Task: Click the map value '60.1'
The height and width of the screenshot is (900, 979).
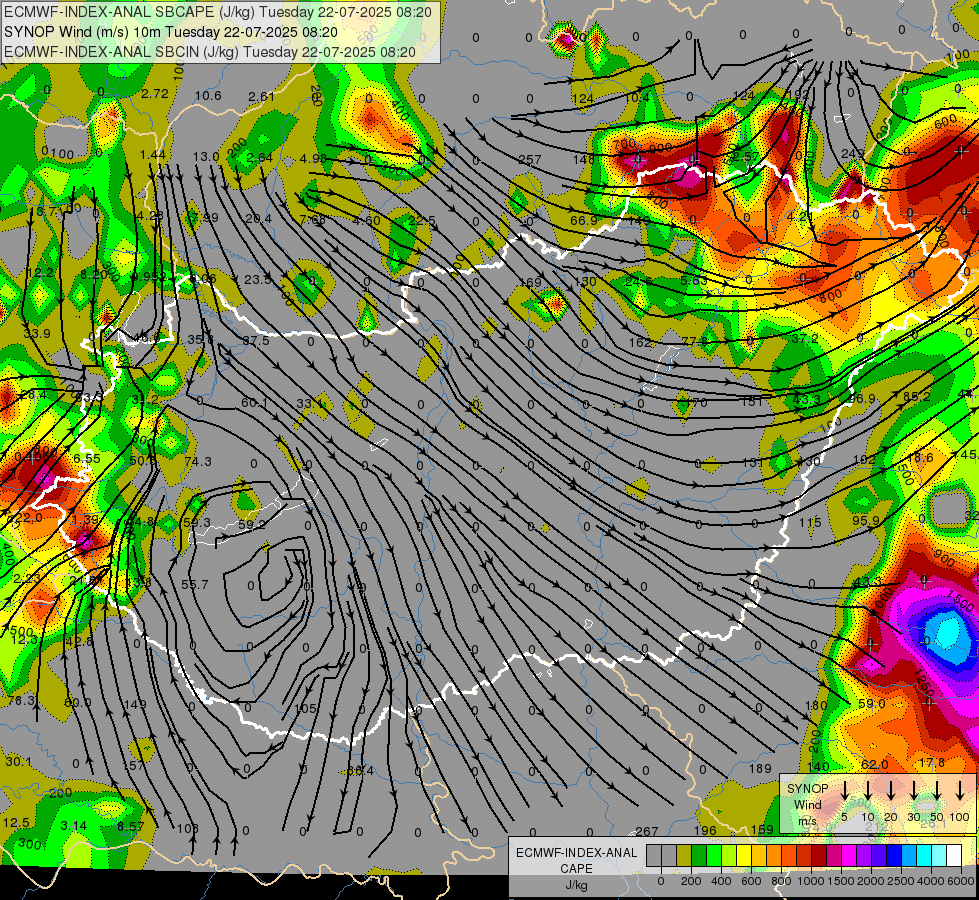Action: tap(254, 403)
